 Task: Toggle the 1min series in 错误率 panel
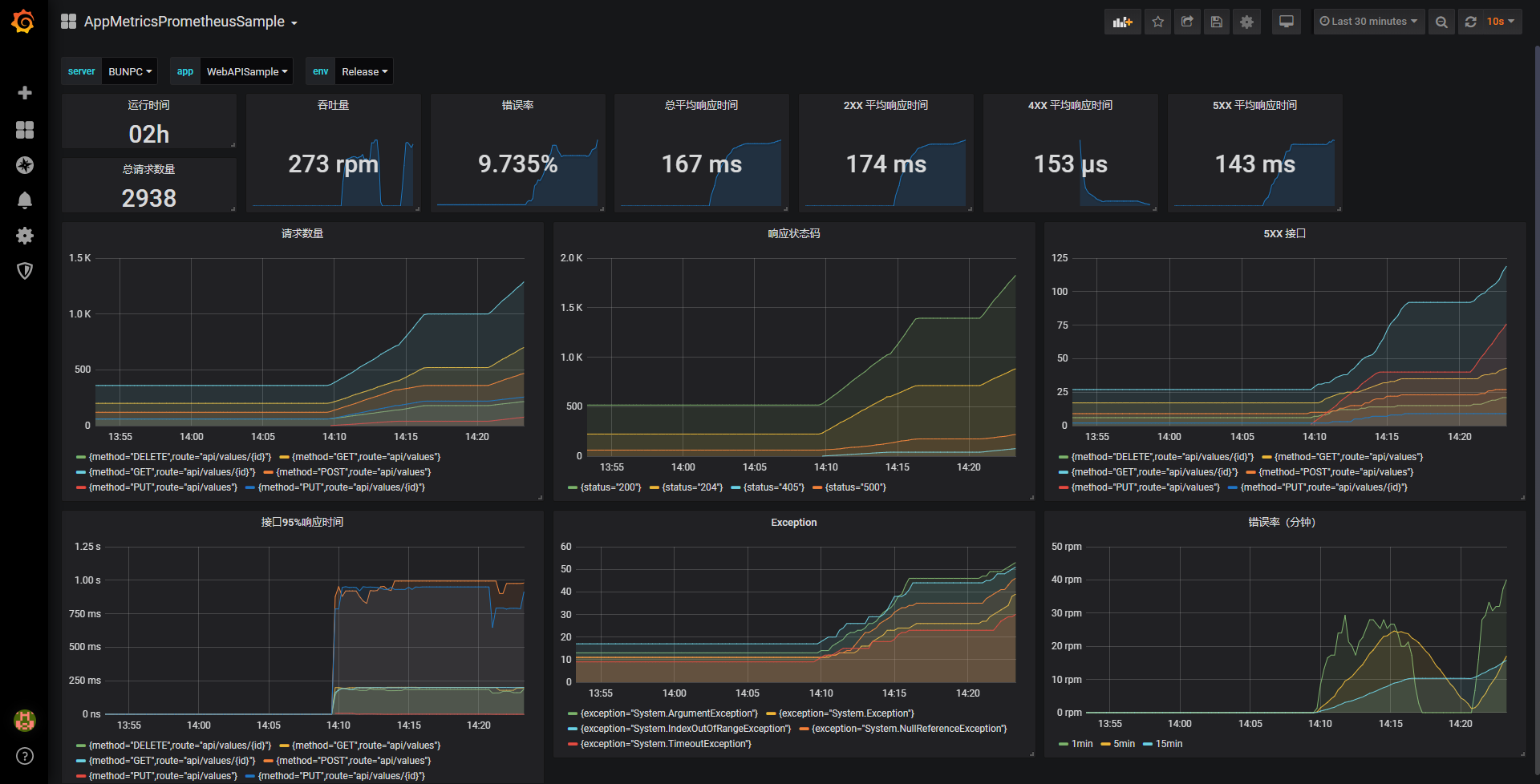(1079, 743)
